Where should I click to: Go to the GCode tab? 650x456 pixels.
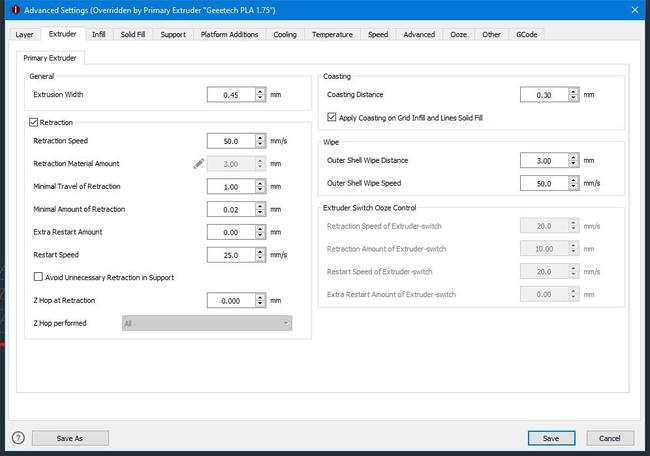tap(526, 34)
